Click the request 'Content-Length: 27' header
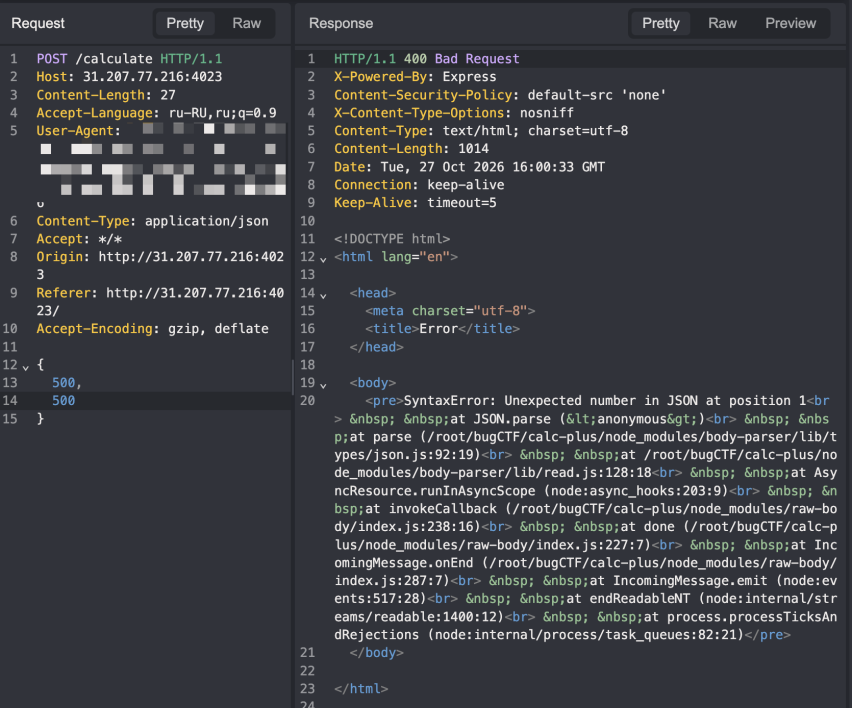 [x=106, y=95]
